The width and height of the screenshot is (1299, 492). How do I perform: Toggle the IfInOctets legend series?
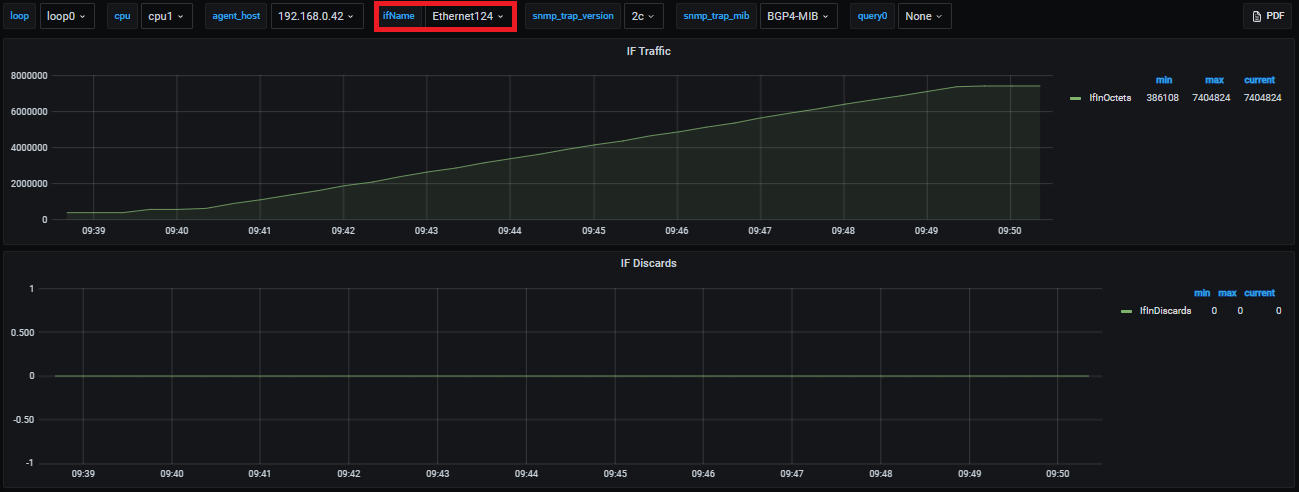coord(1110,98)
